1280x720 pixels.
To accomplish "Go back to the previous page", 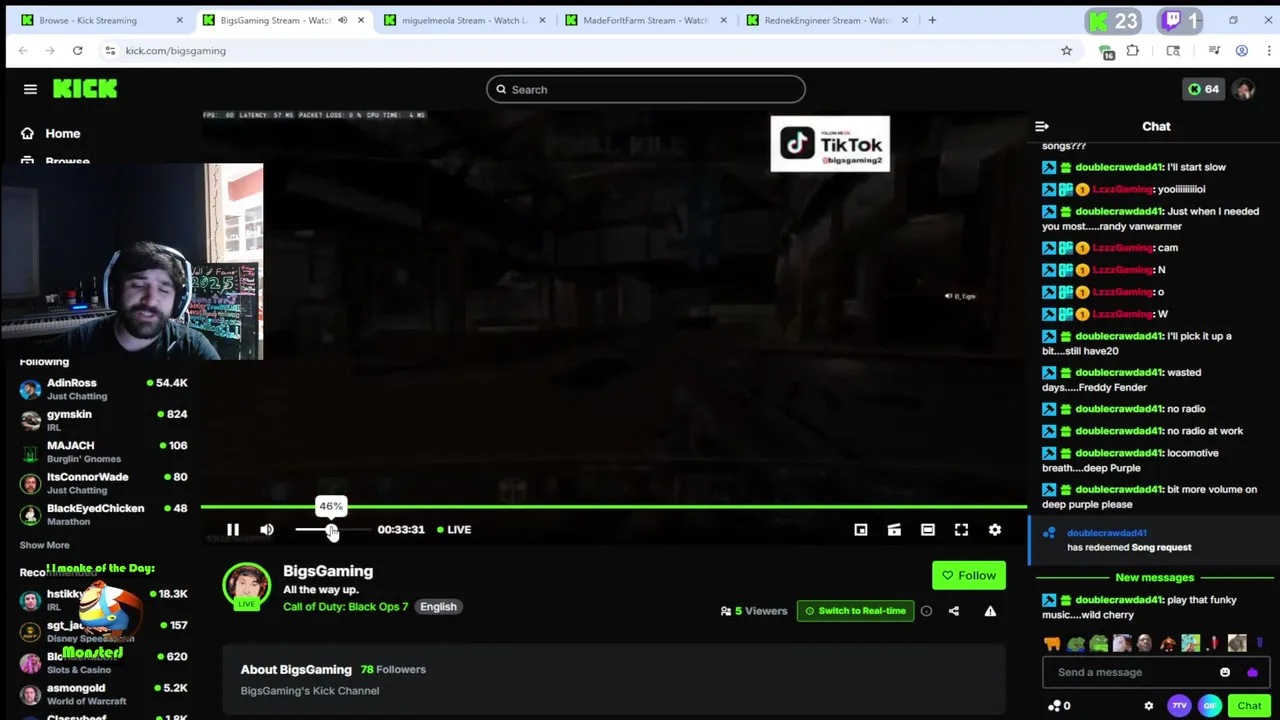I will [23, 50].
